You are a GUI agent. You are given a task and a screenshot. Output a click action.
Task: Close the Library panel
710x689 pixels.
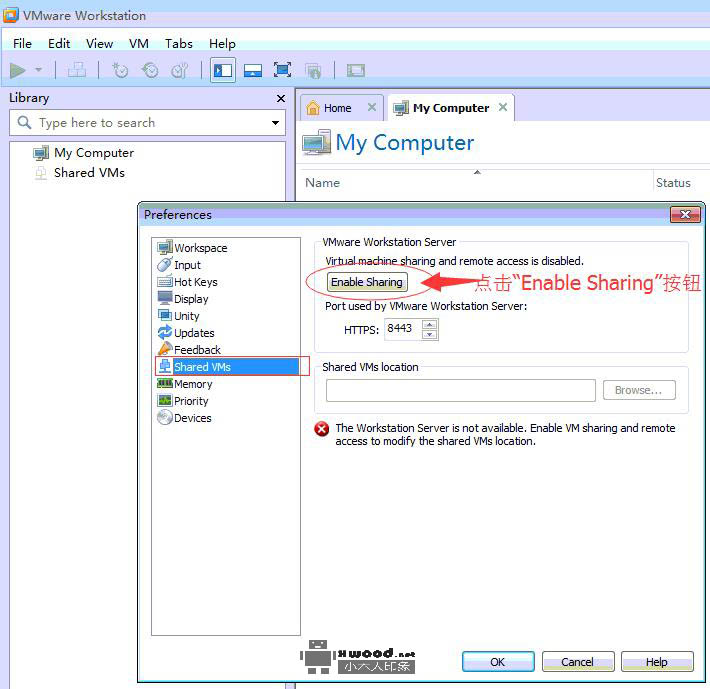click(x=281, y=98)
